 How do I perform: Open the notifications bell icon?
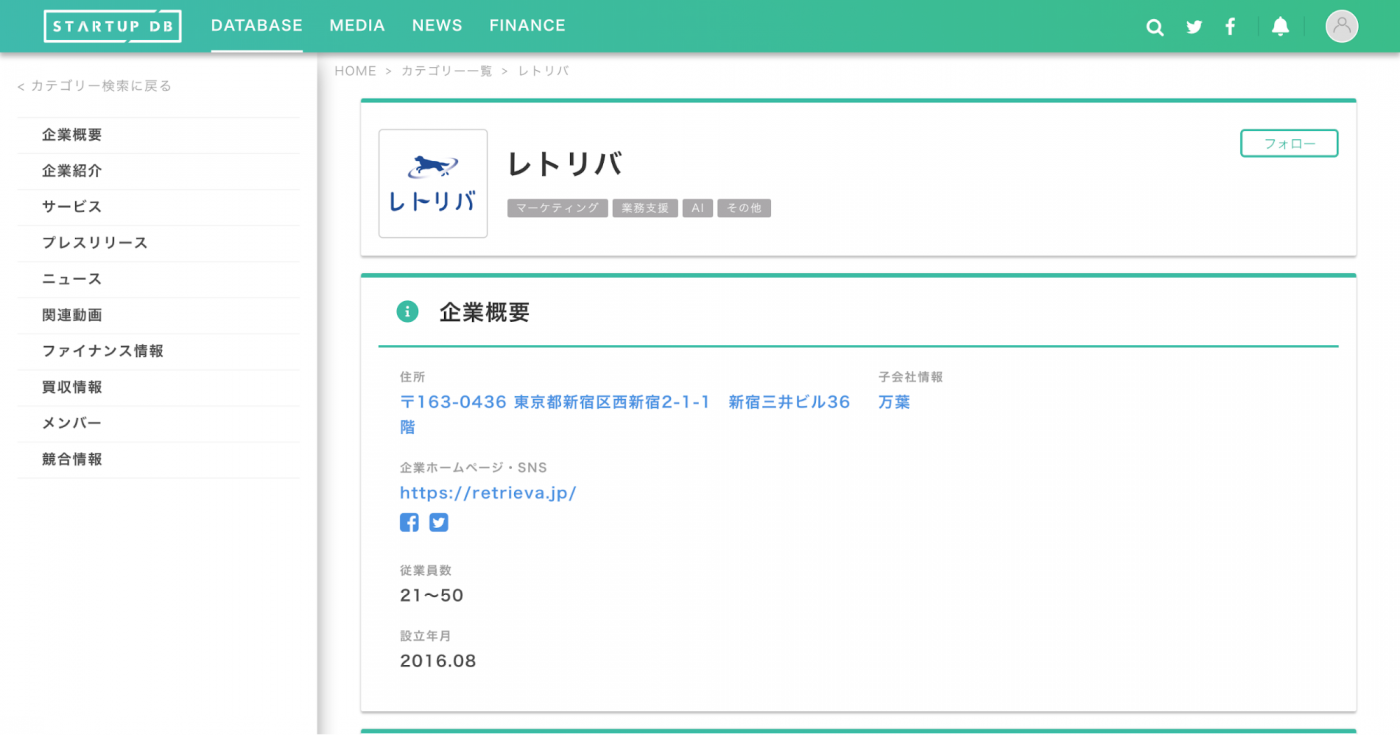pyautogui.click(x=1281, y=26)
